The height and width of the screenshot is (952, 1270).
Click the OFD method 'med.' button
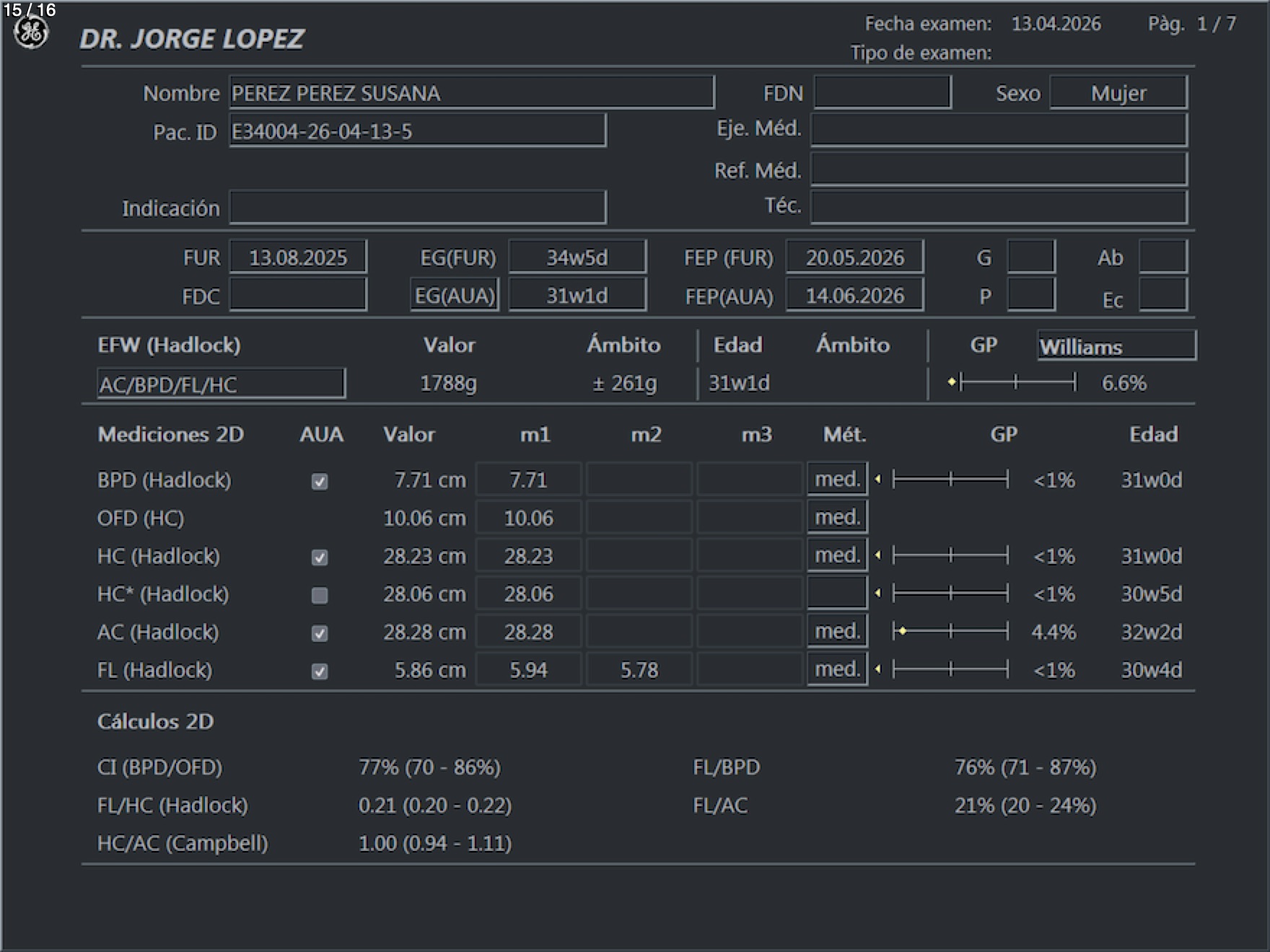point(837,517)
